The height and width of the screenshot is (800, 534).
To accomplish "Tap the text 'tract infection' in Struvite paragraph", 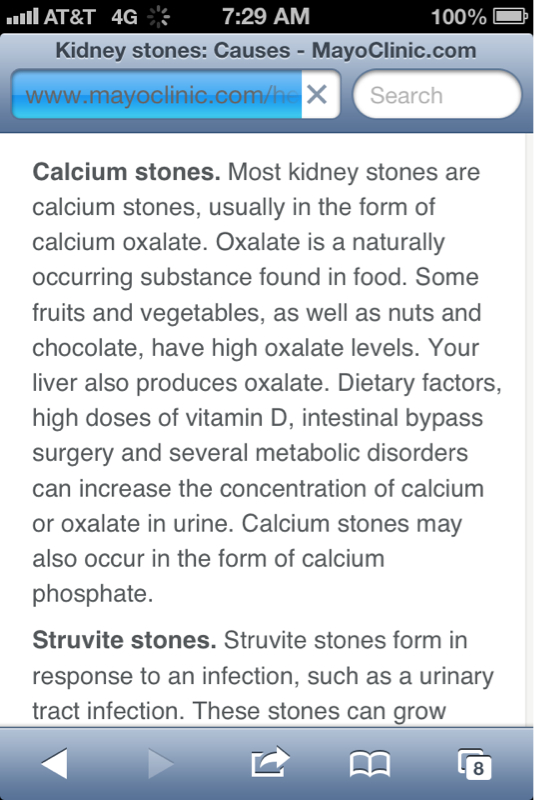I will 108,711.
